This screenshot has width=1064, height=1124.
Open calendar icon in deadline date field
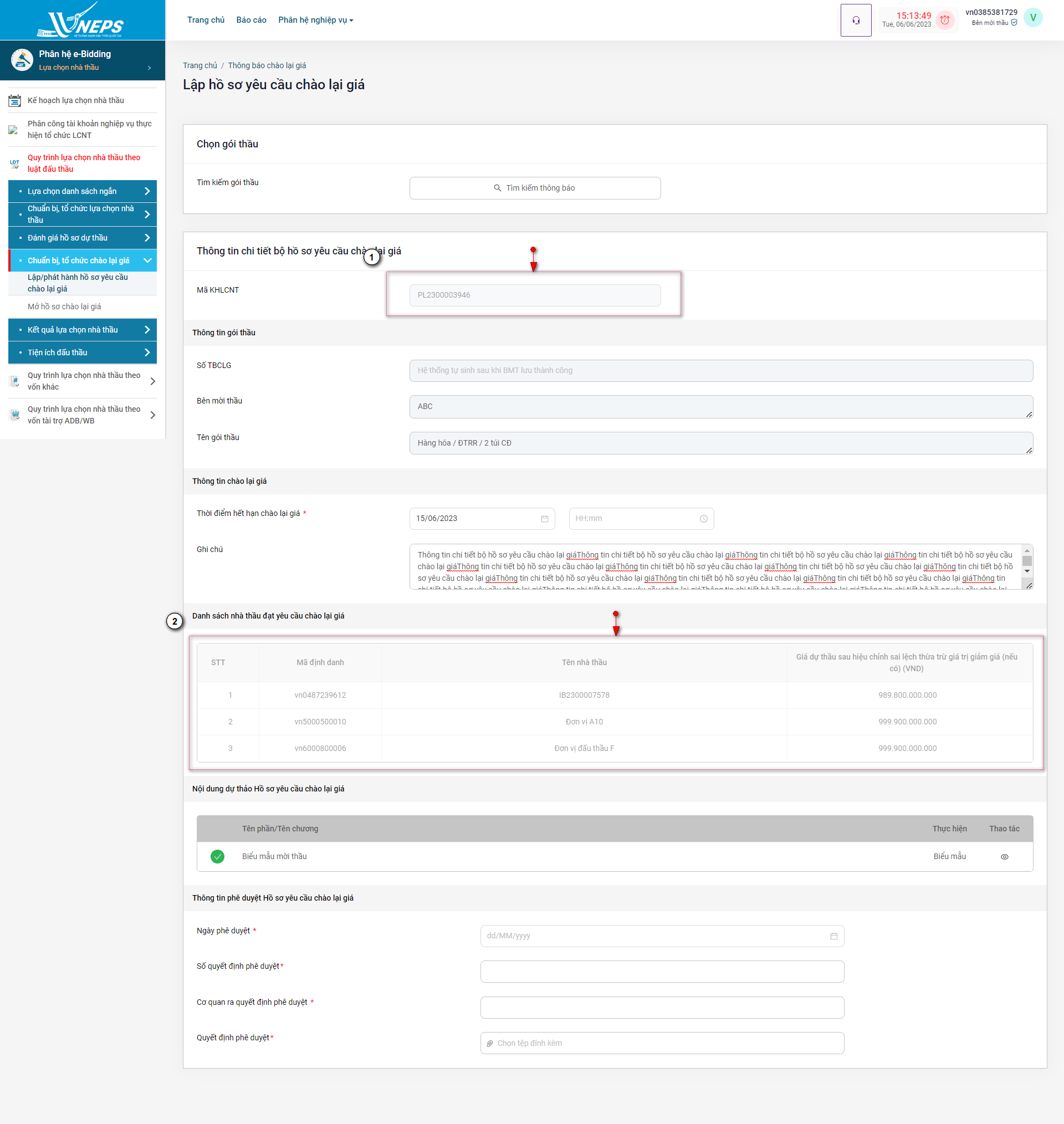tap(545, 518)
